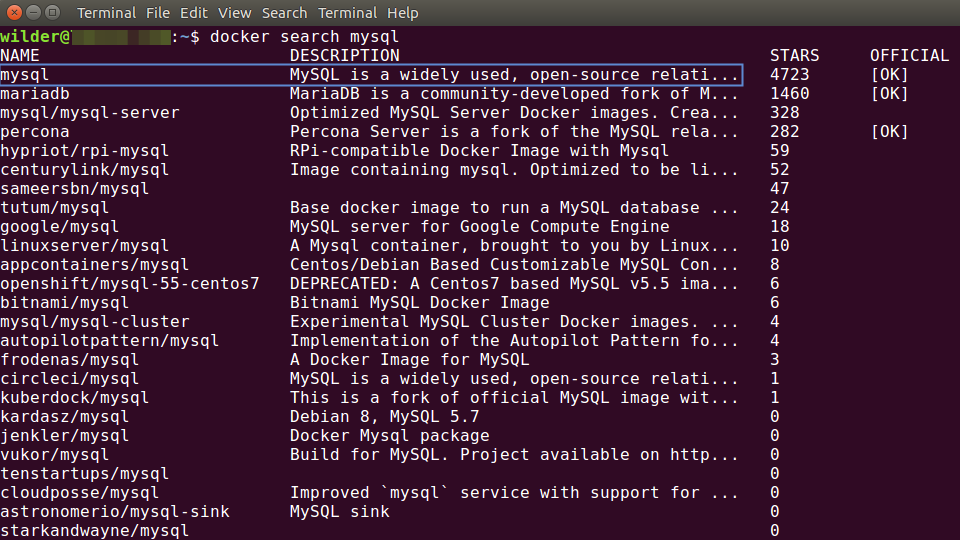The image size is (960, 540).
Task: Open the Terminal application menu
Action: coord(106,13)
